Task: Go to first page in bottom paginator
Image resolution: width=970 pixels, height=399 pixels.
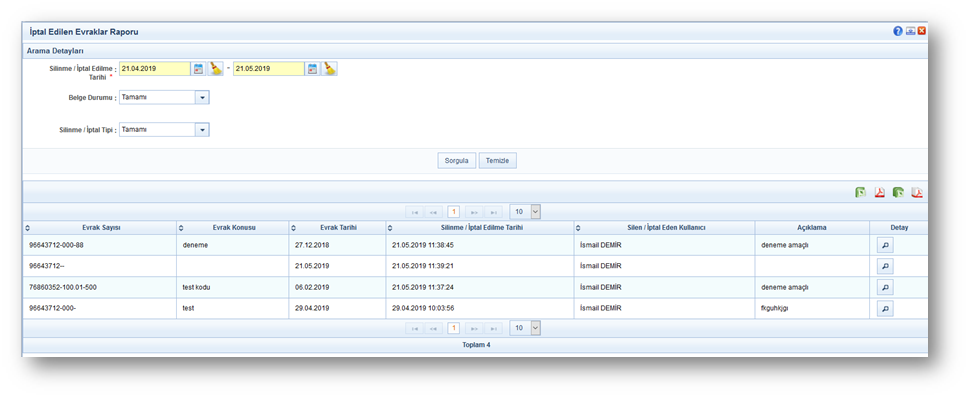Action: [414, 328]
